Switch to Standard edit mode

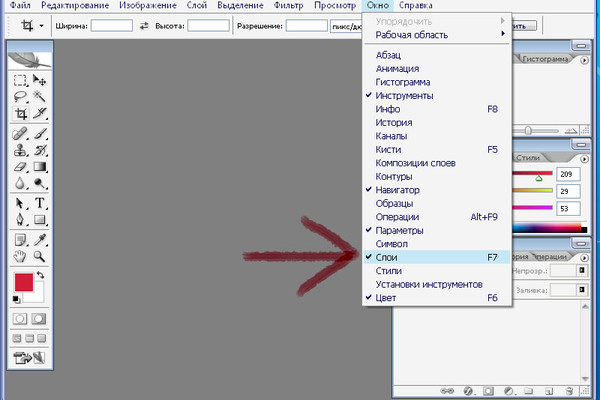[x=20, y=318]
